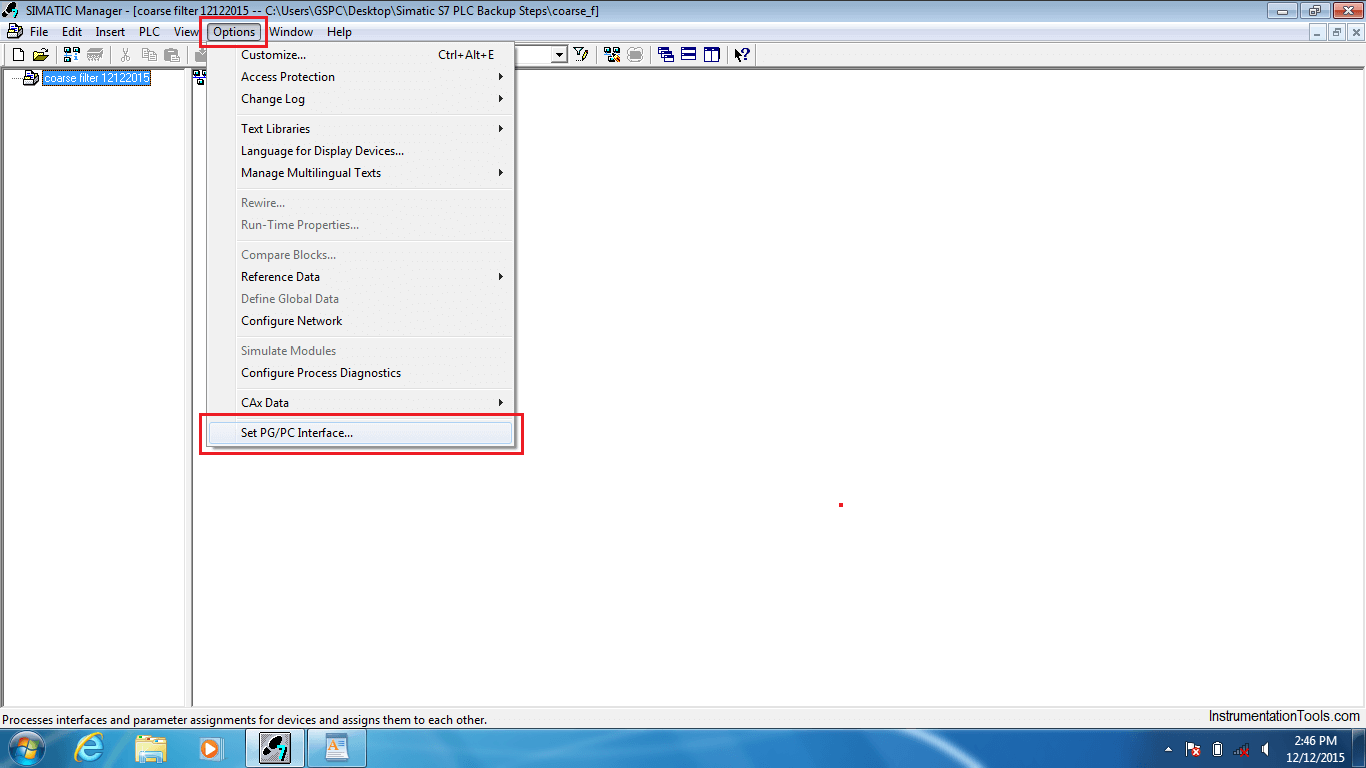Click the Open project folder icon
The image size is (1366, 768).
(x=40, y=55)
